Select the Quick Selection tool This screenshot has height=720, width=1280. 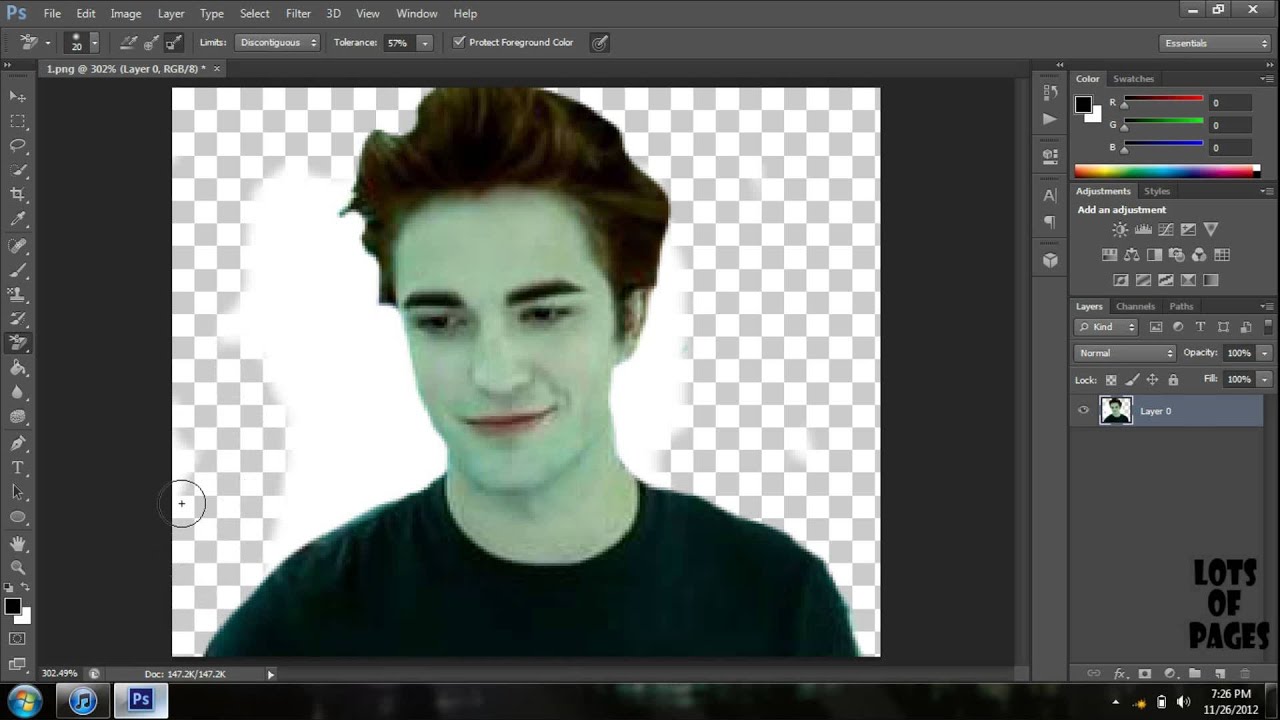(18, 170)
